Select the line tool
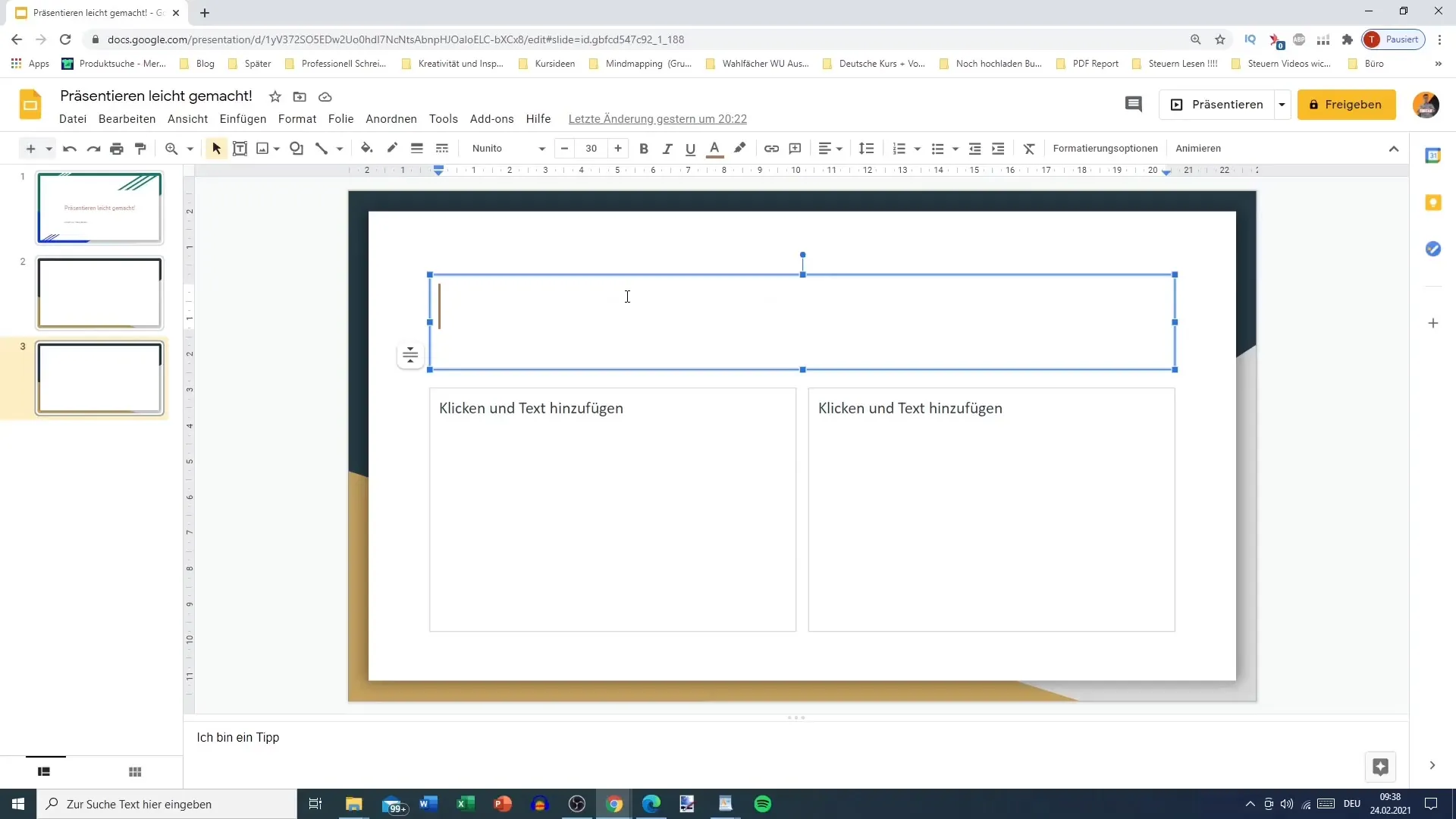1456x819 pixels. (x=322, y=149)
